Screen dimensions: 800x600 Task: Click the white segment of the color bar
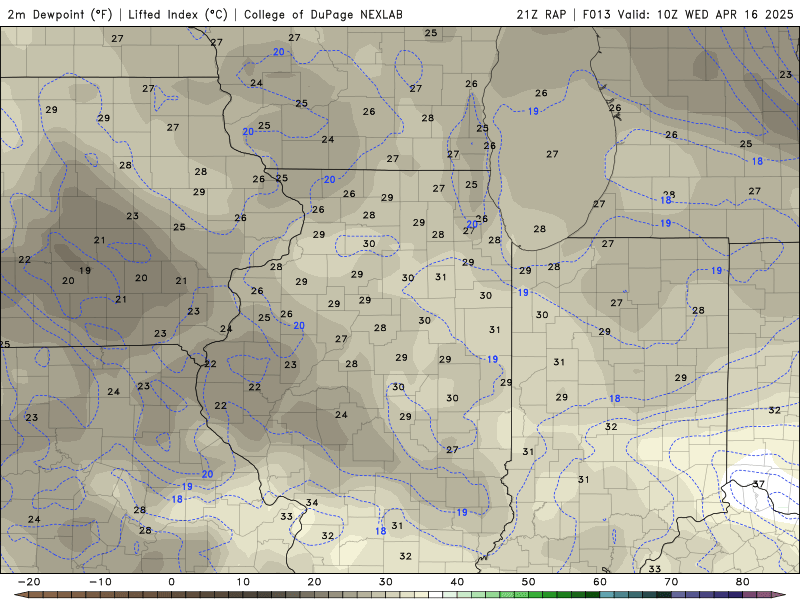pyautogui.click(x=435, y=595)
